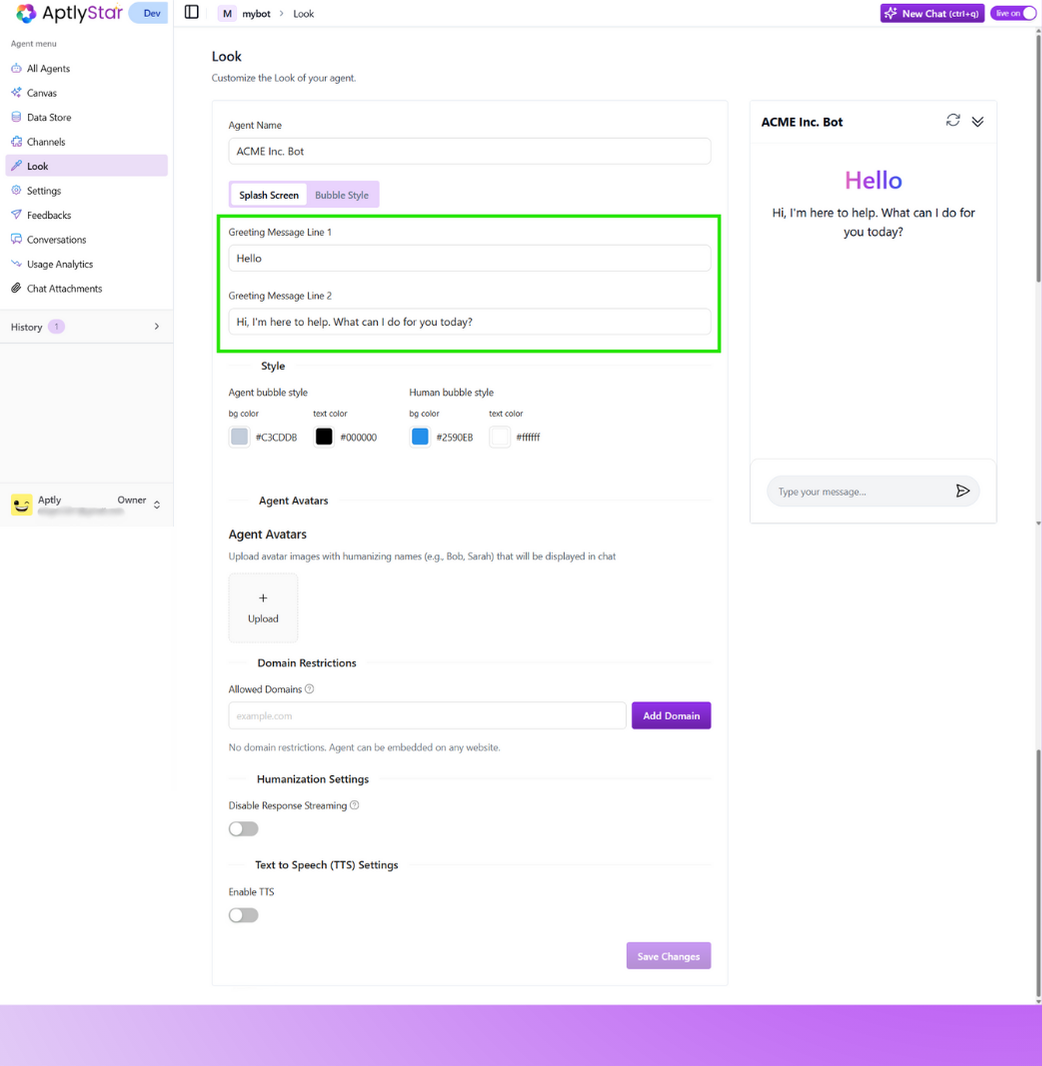This screenshot has height=1066, width=1042.
Task: Collapse the chat preview with the double chevron
Action: 978,121
